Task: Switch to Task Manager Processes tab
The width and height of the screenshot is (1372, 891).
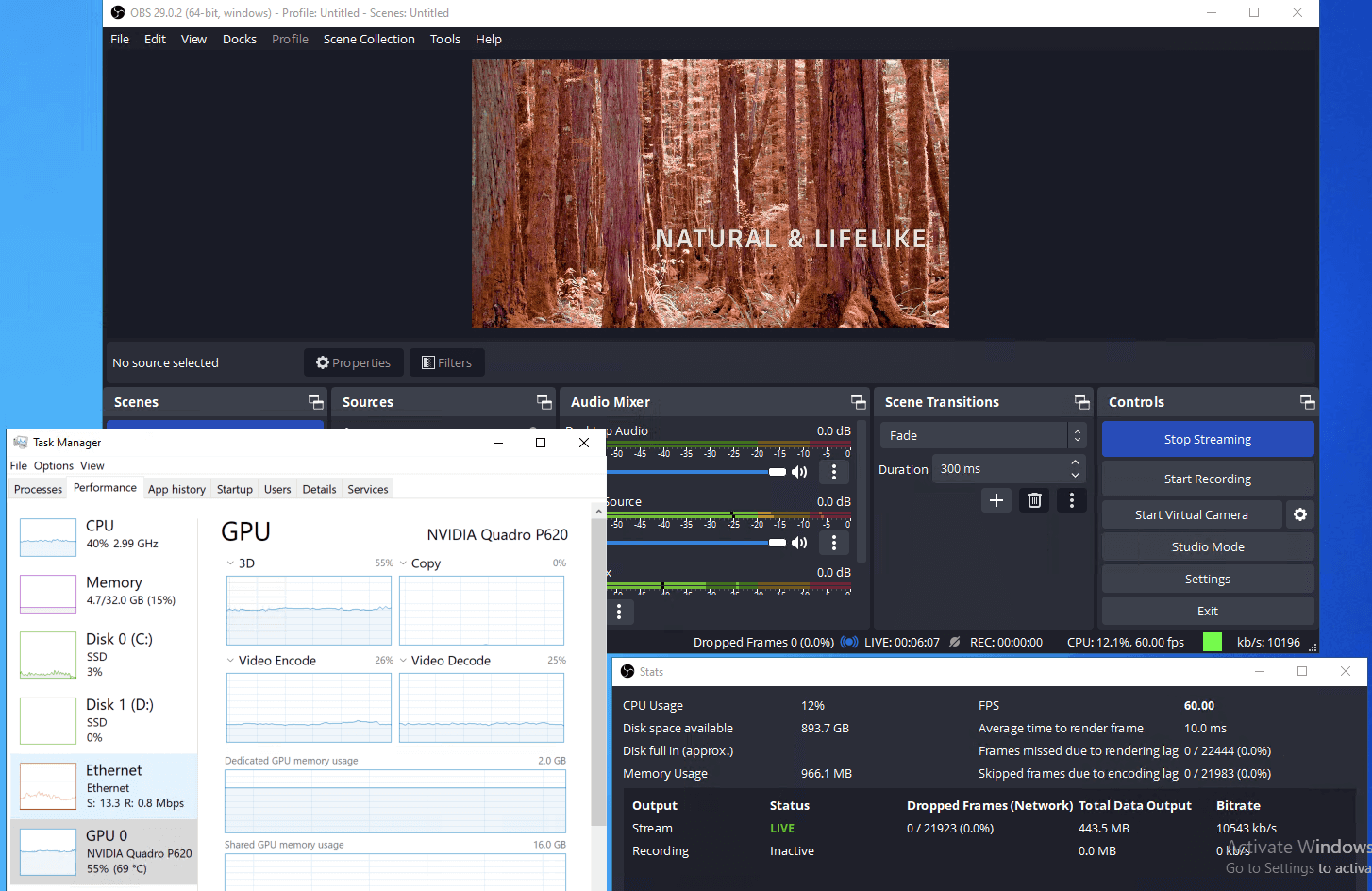Action: coord(38,489)
